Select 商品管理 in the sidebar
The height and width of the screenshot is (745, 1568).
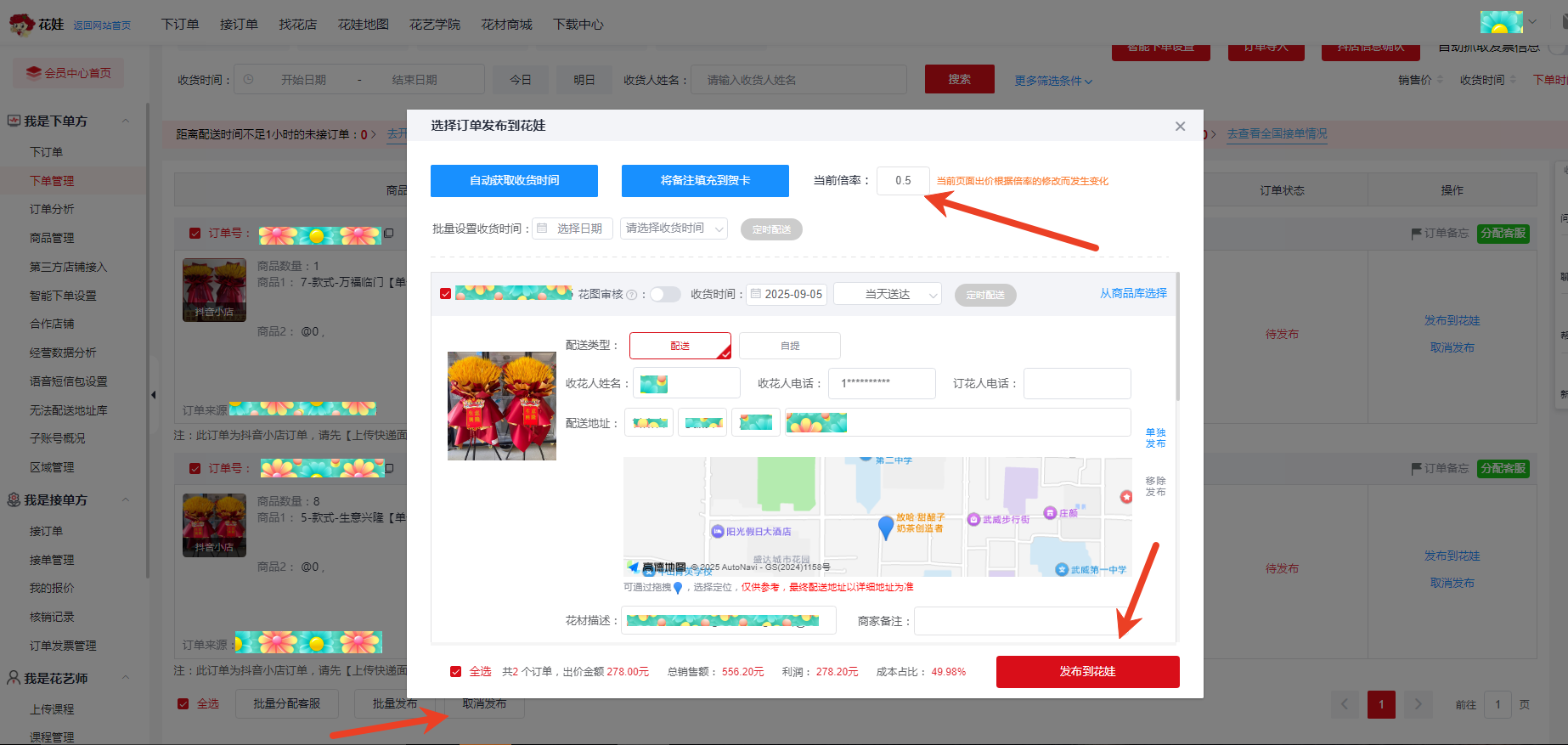coord(52,238)
